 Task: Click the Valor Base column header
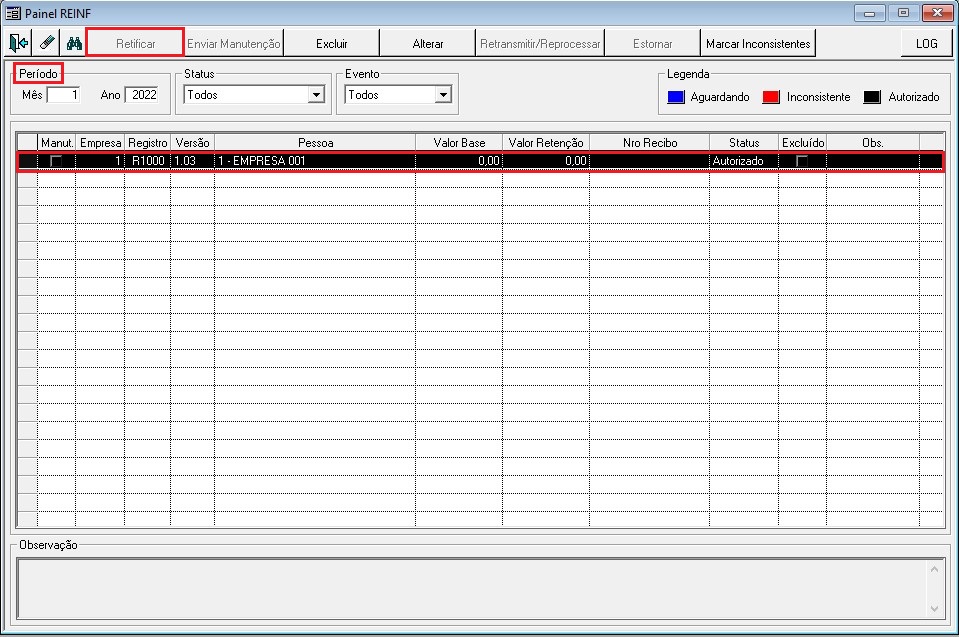(x=459, y=142)
